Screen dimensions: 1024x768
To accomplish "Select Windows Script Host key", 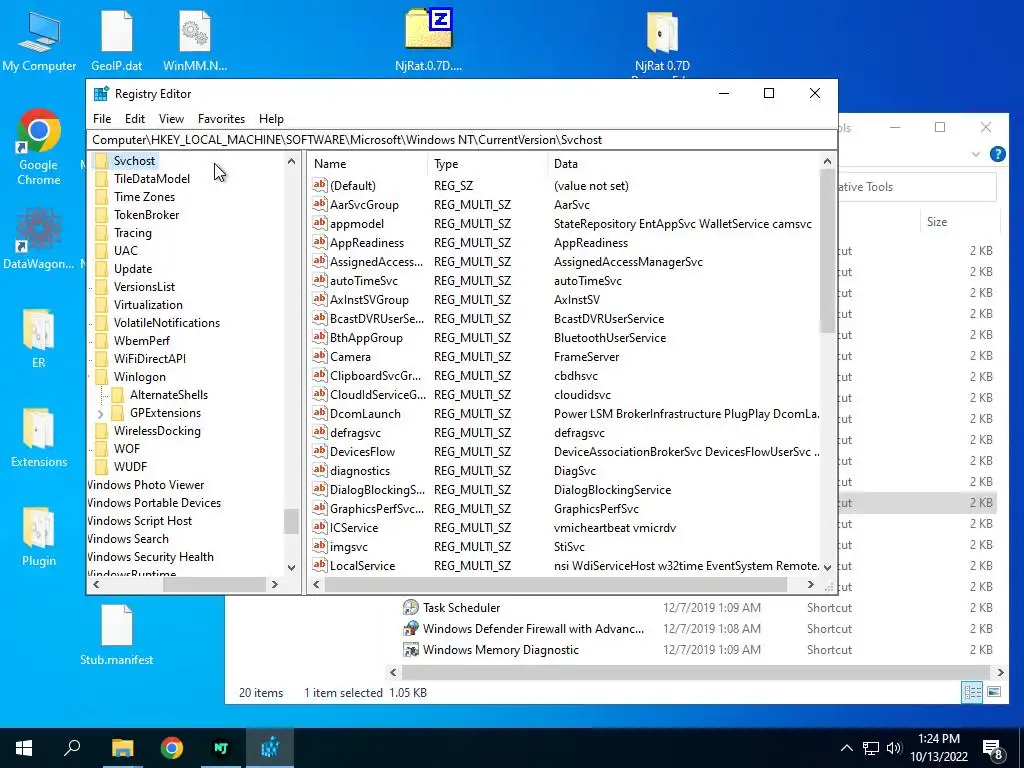I will point(140,521).
